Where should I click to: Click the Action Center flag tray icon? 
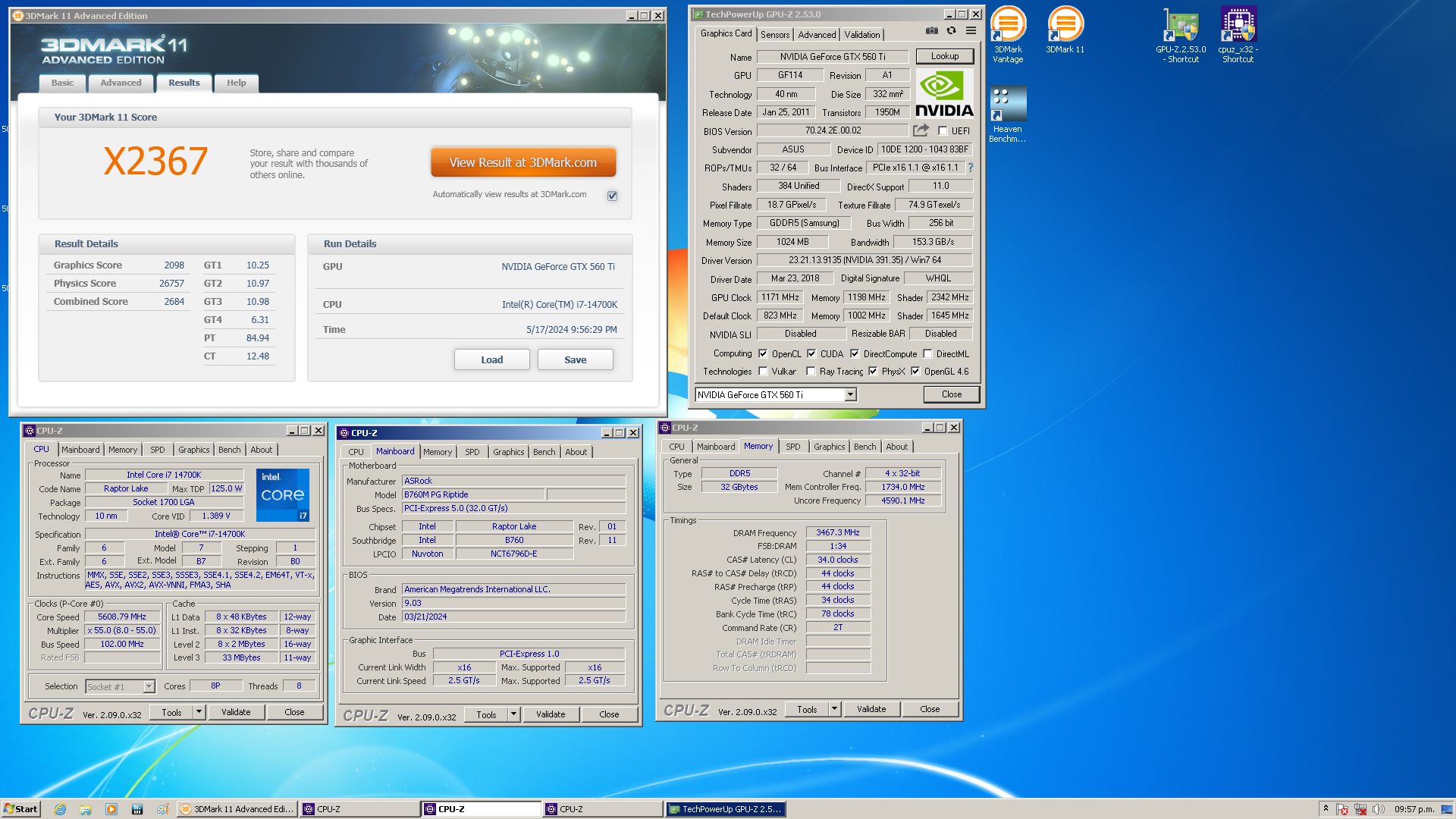(1343, 809)
